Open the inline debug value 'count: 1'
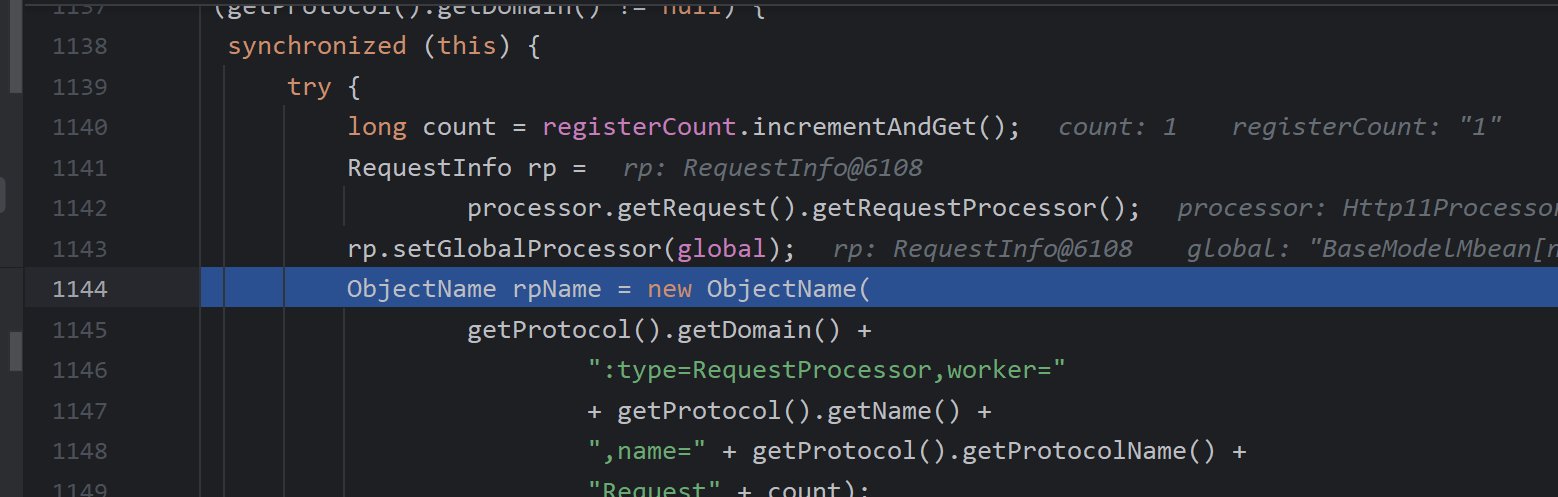This screenshot has width=1558, height=497. [x=1117, y=127]
